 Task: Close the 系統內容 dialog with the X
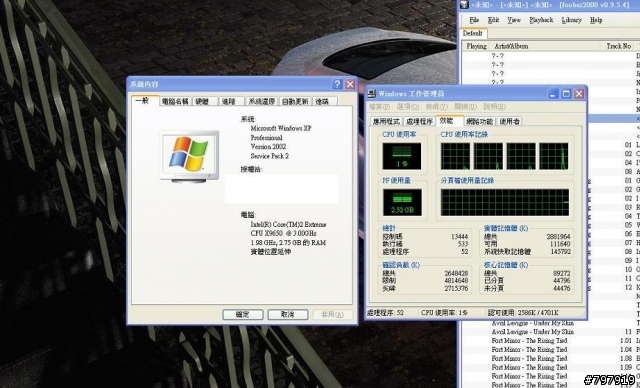click(x=350, y=84)
